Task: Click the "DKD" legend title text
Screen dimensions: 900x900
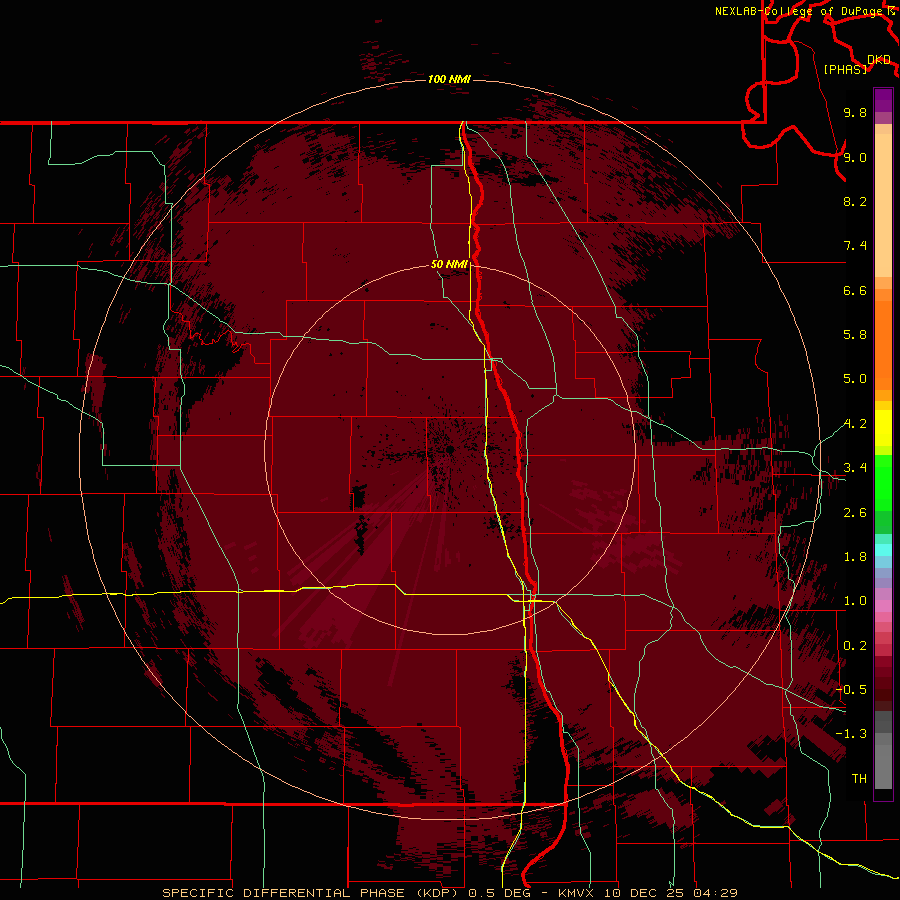Action: [x=879, y=60]
